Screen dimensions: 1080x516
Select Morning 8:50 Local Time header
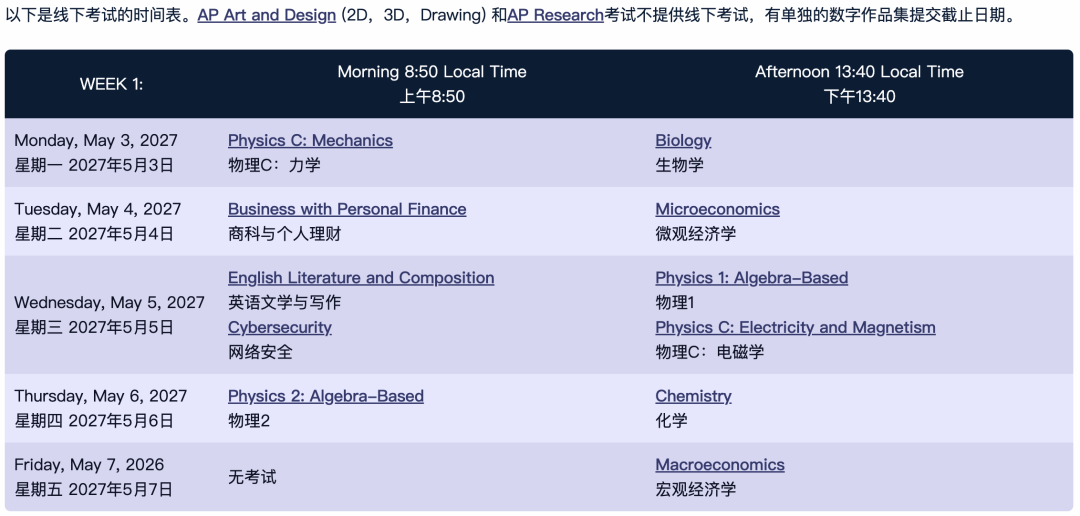click(432, 72)
